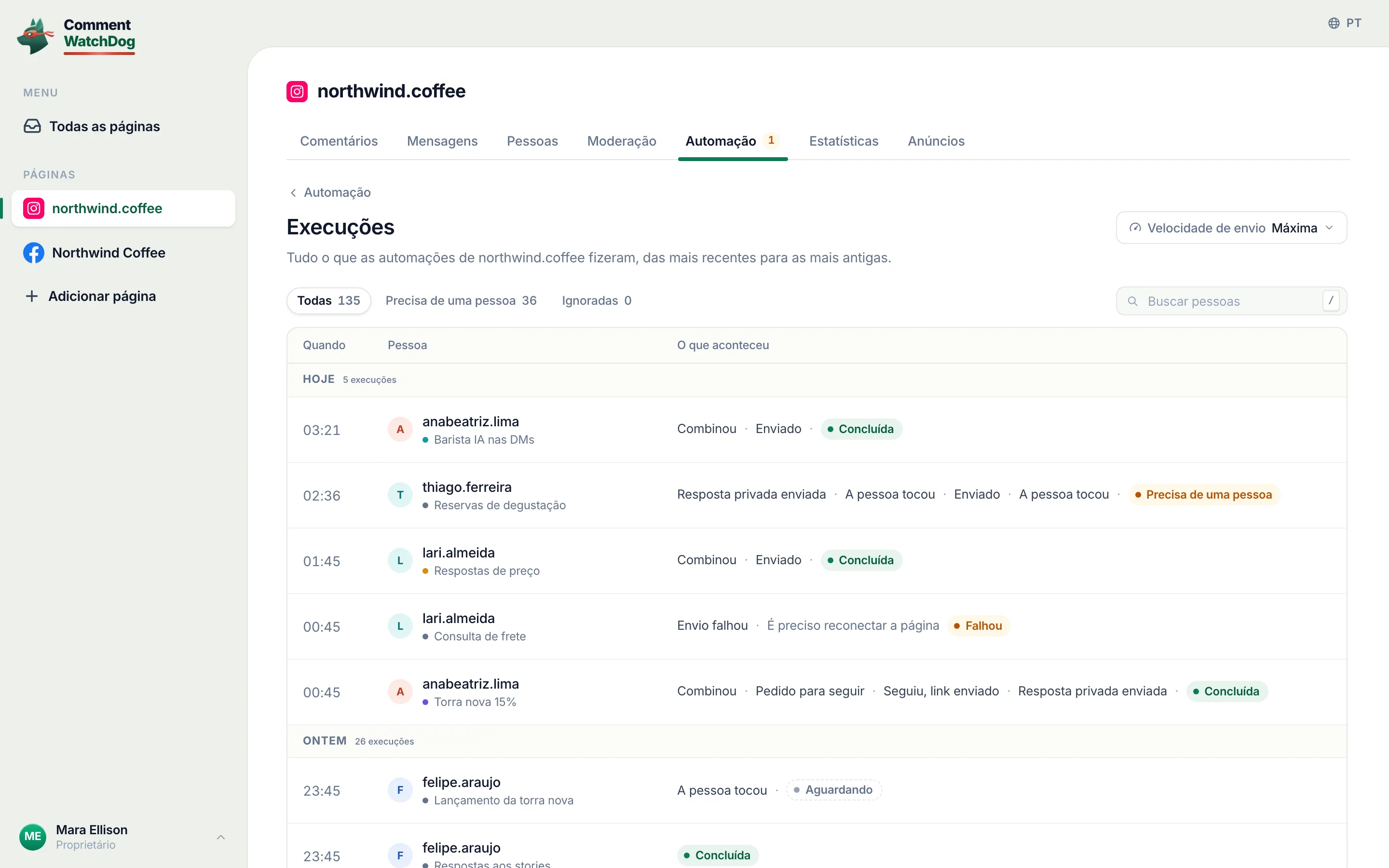1389x868 pixels.
Task: Open the Pessoas tab
Action: click(x=532, y=141)
